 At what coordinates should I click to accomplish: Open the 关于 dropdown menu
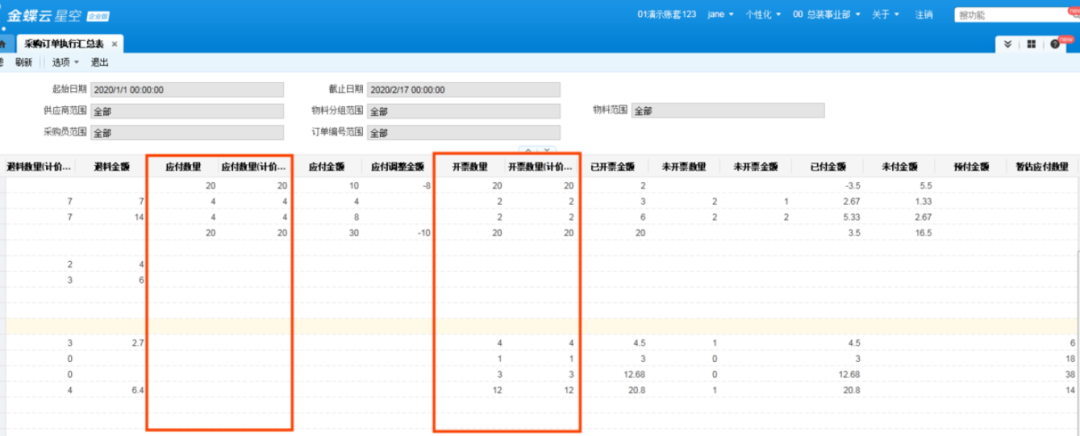pyautogui.click(x=884, y=14)
